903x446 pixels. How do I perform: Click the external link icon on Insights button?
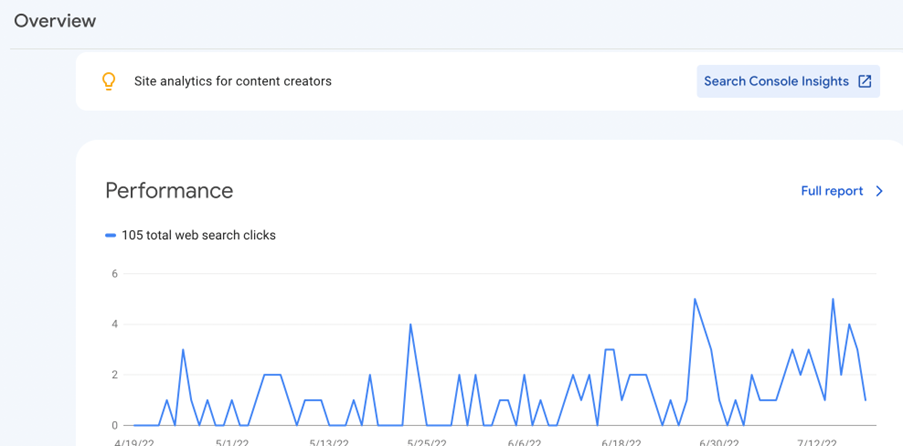click(865, 82)
